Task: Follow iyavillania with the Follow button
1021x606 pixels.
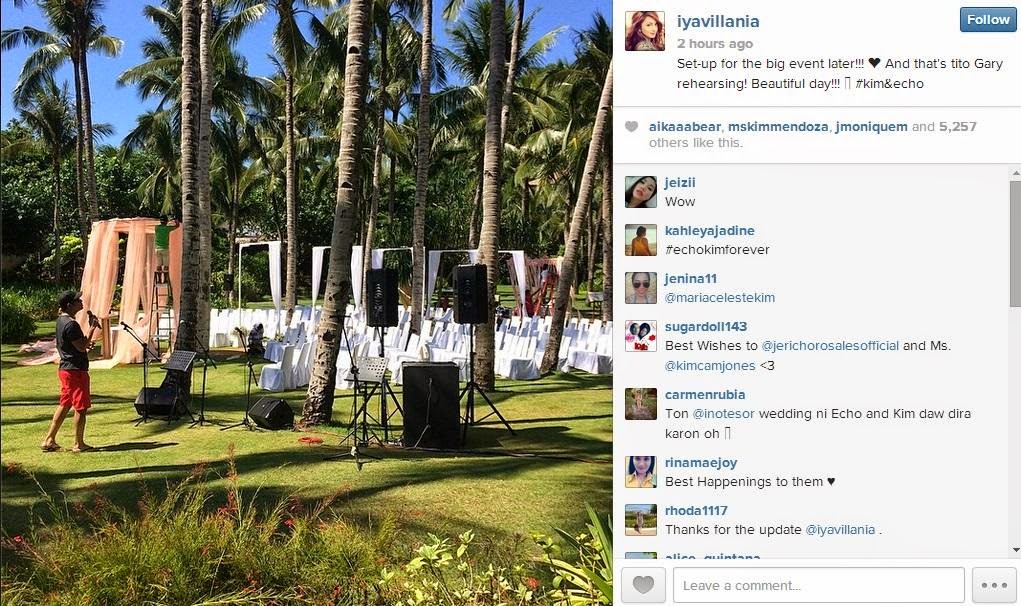Action: pos(988,20)
